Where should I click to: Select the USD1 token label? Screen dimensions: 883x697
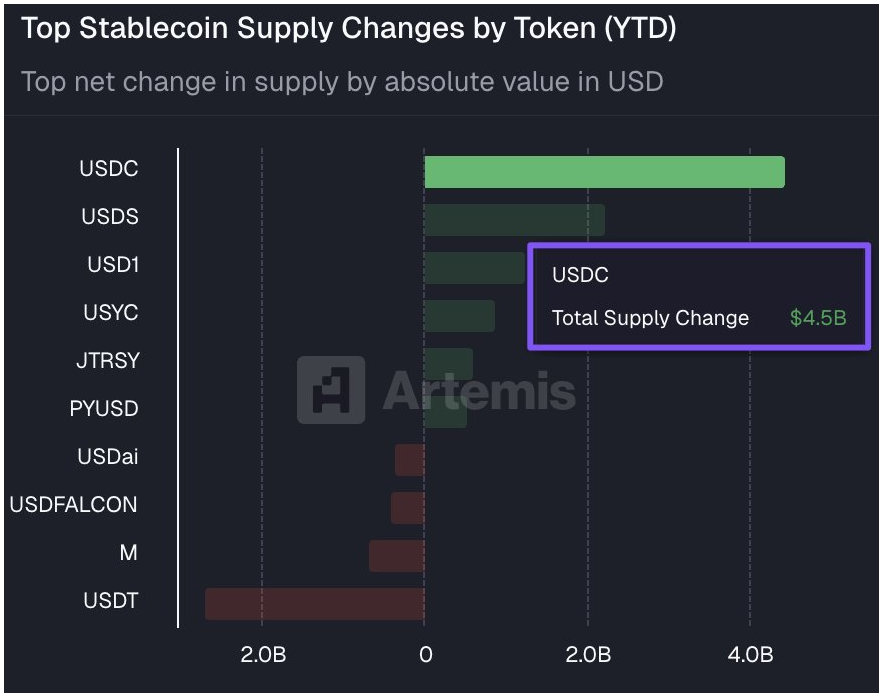(112, 265)
